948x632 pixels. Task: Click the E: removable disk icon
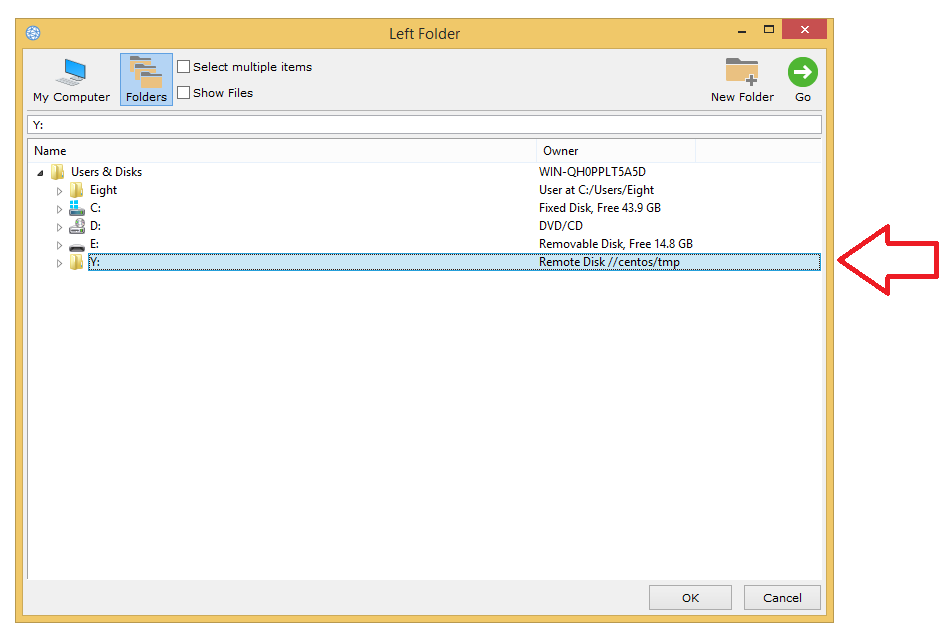tap(77, 245)
